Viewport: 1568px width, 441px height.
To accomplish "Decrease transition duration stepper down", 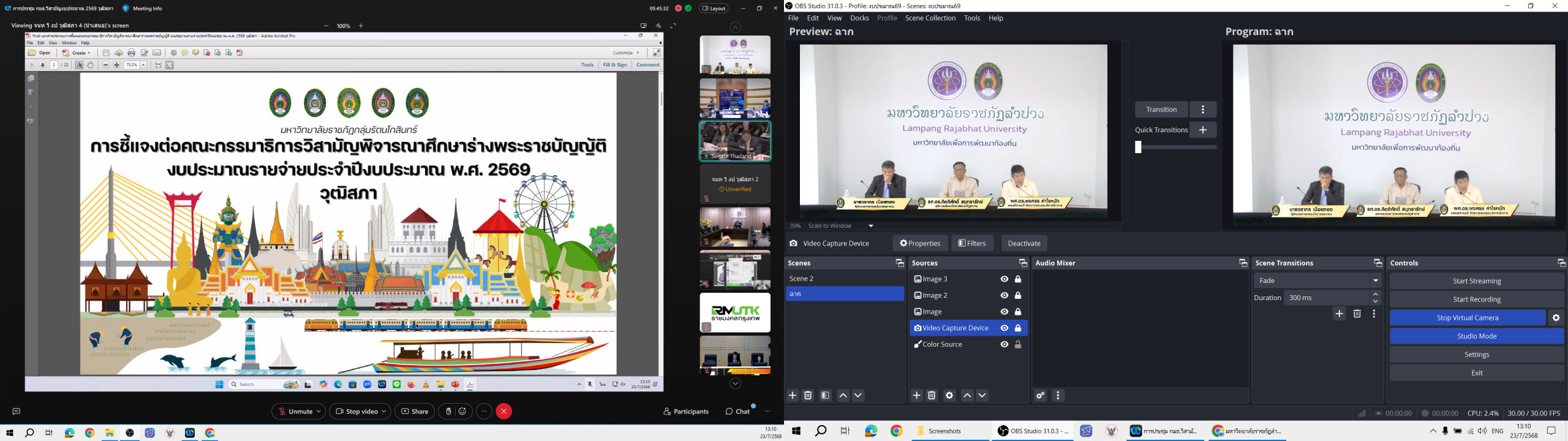I will (1376, 302).
